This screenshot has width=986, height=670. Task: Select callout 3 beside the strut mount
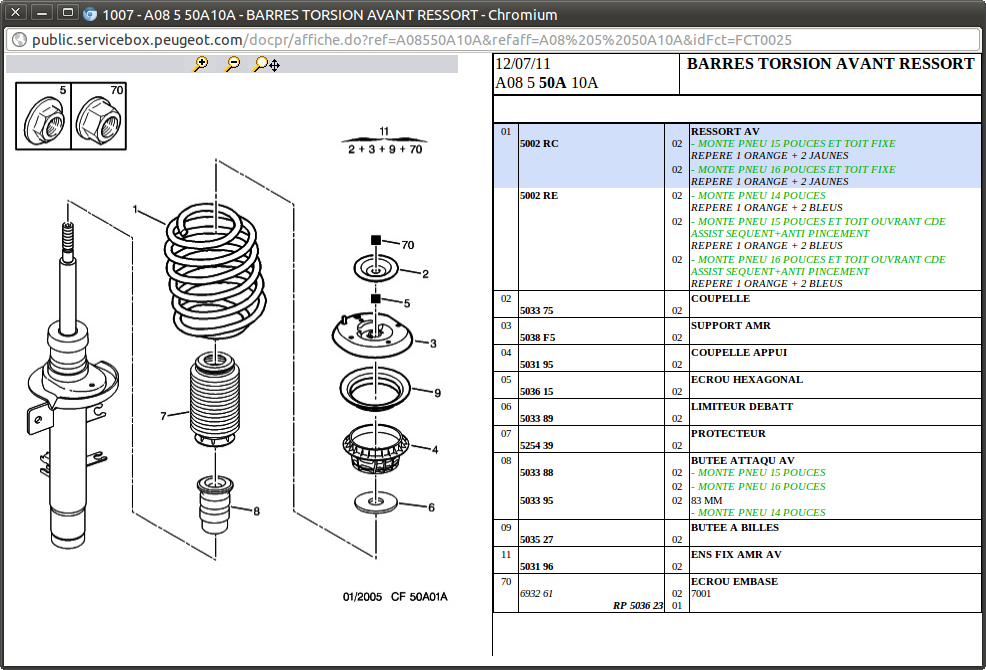[433, 343]
